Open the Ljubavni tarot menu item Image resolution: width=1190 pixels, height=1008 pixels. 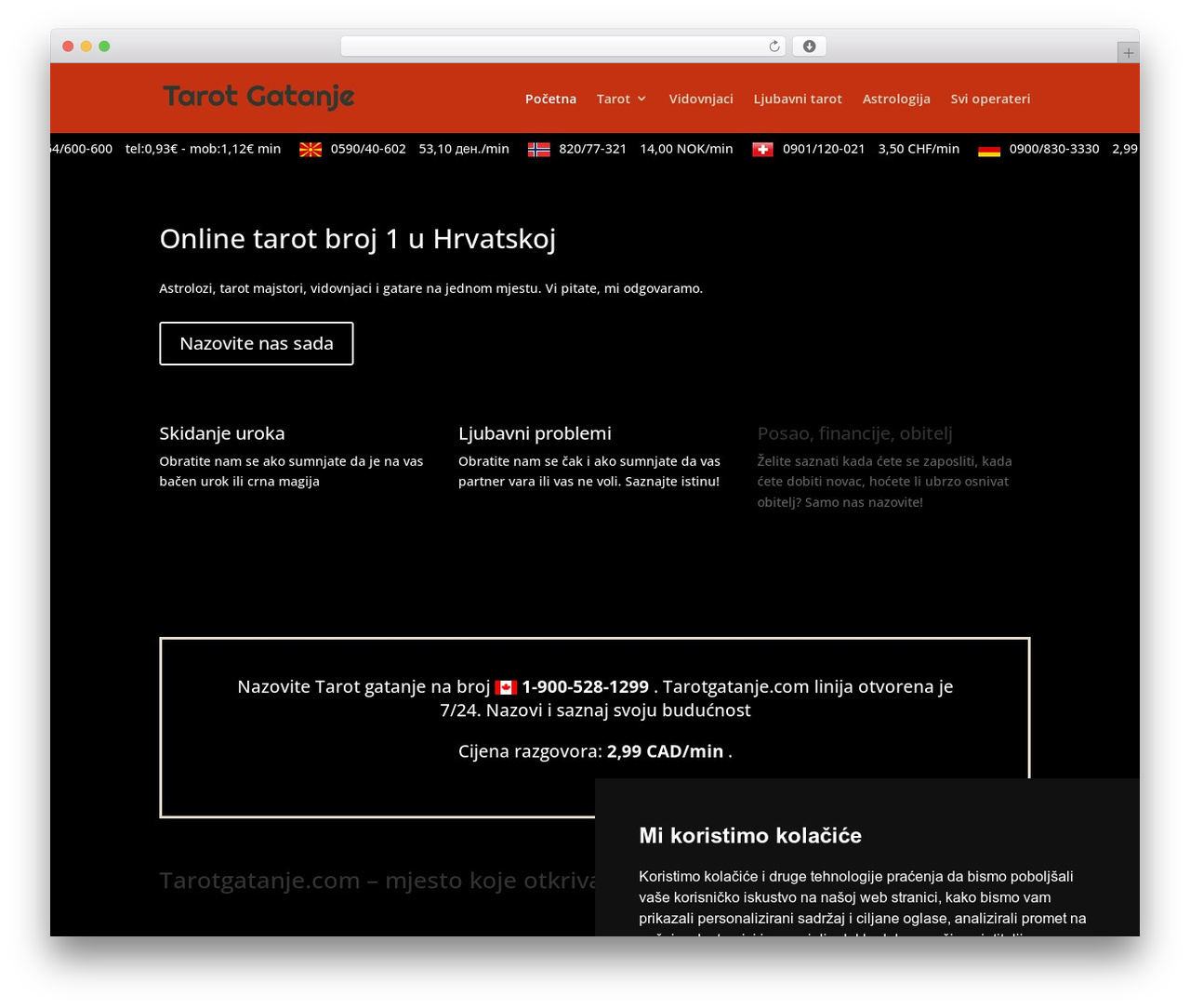[798, 99]
